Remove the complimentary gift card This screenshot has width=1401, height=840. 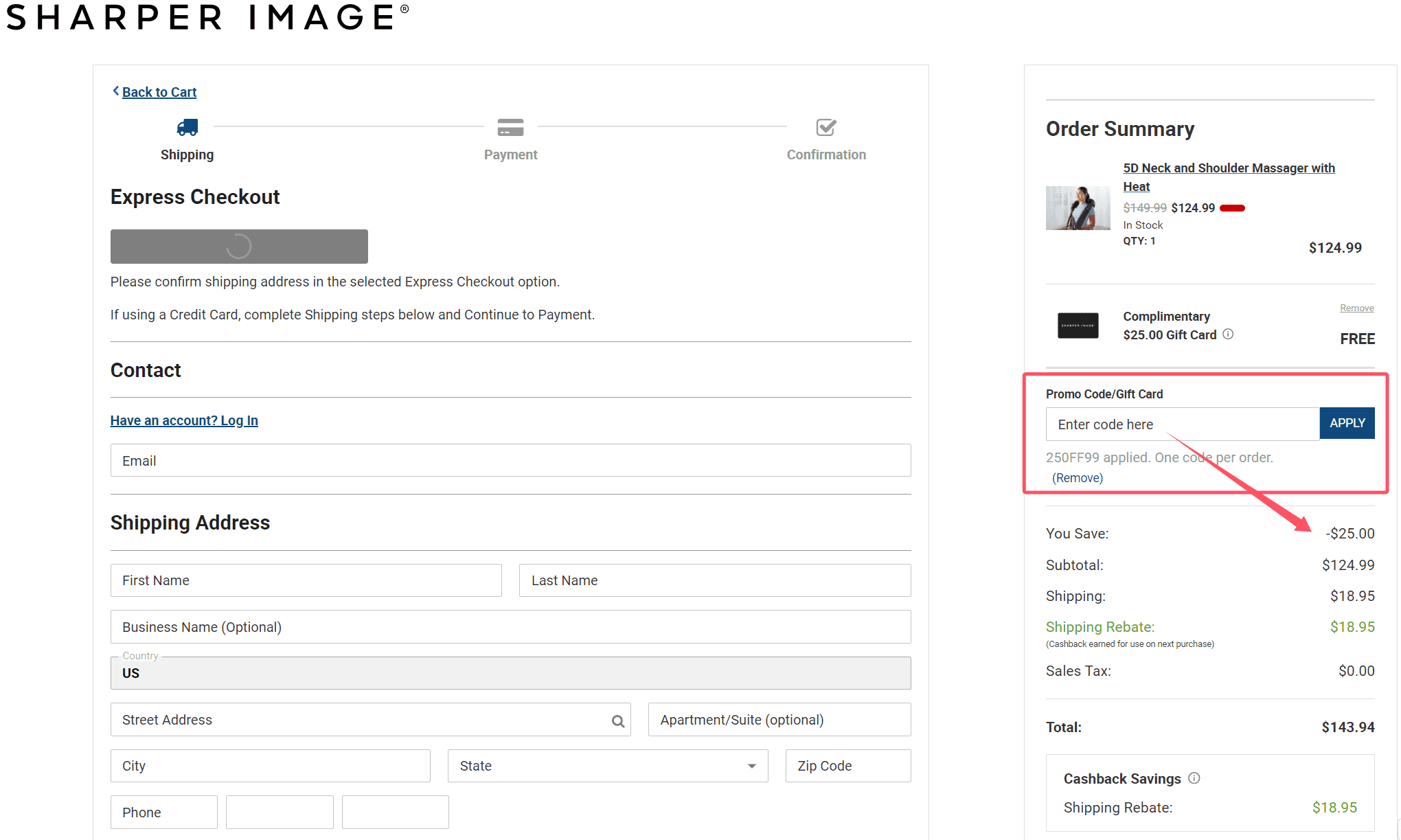1356,308
